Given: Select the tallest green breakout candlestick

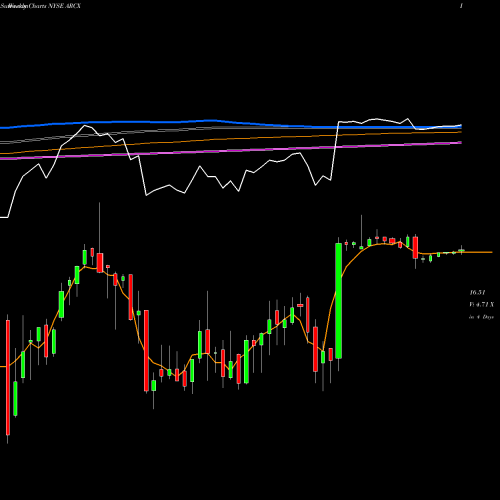Looking at the screenshot, I should 339,301.
